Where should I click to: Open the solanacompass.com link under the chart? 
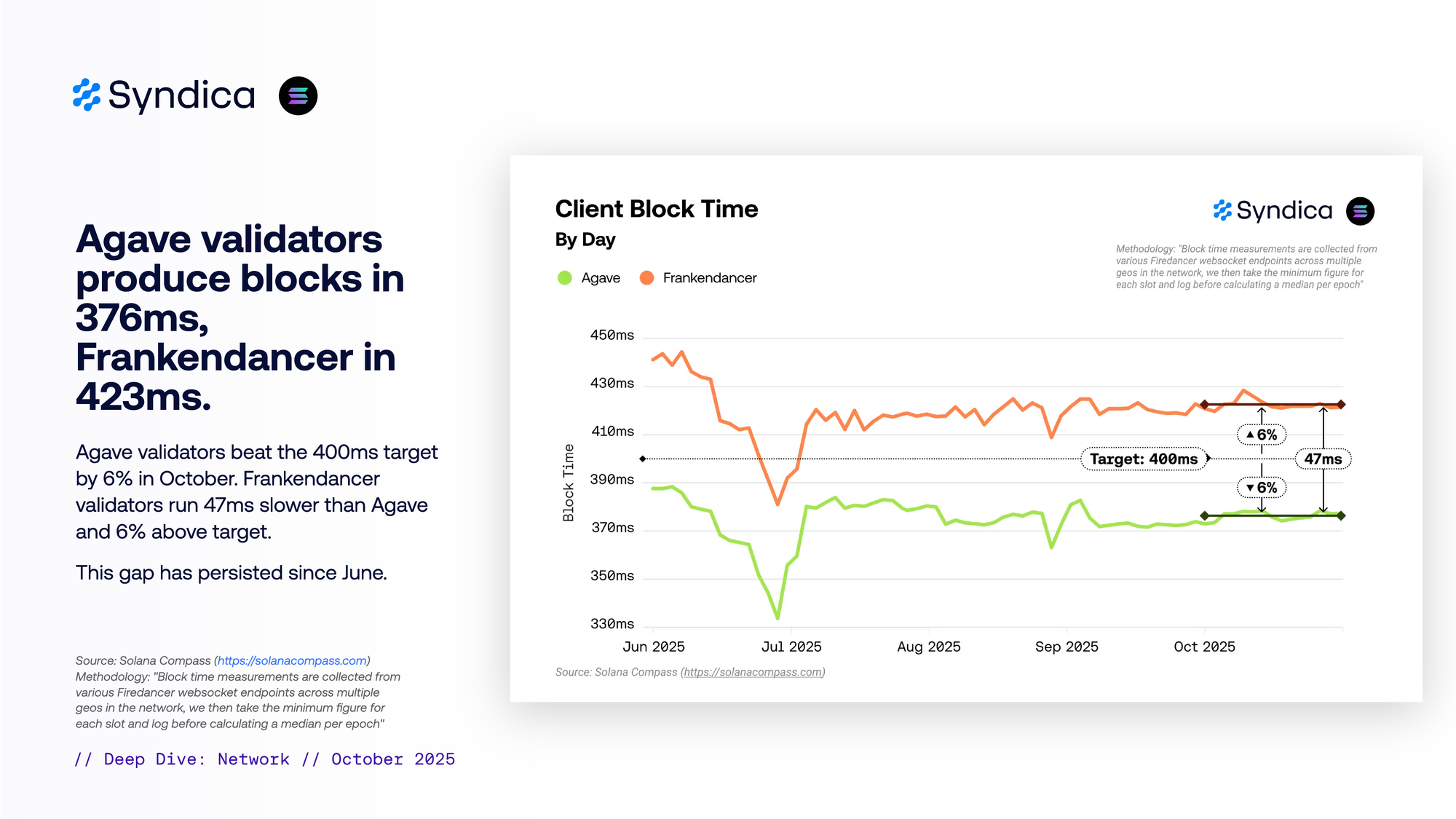pyautogui.click(x=753, y=673)
